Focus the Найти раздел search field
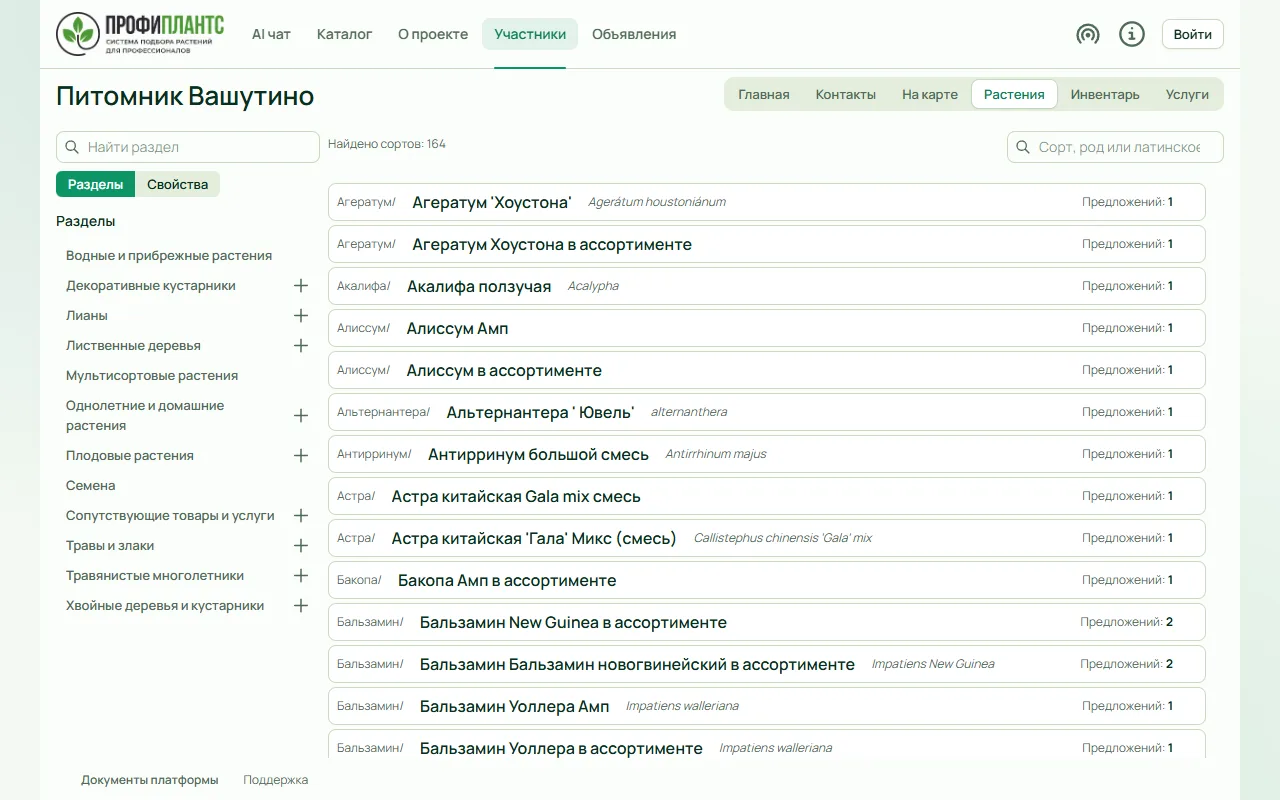 click(188, 147)
